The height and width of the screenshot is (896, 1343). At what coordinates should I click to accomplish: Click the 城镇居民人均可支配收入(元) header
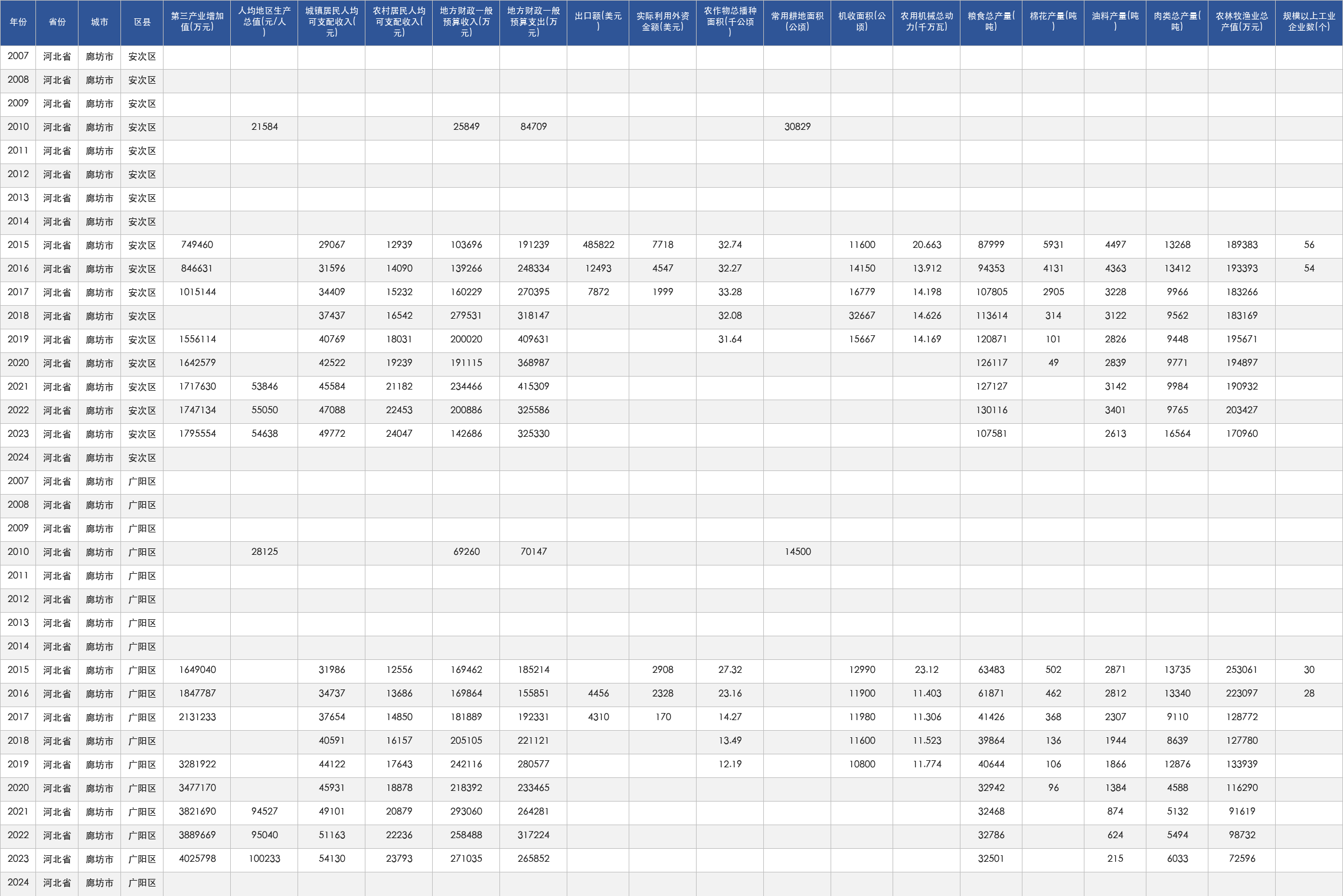coord(332,22)
